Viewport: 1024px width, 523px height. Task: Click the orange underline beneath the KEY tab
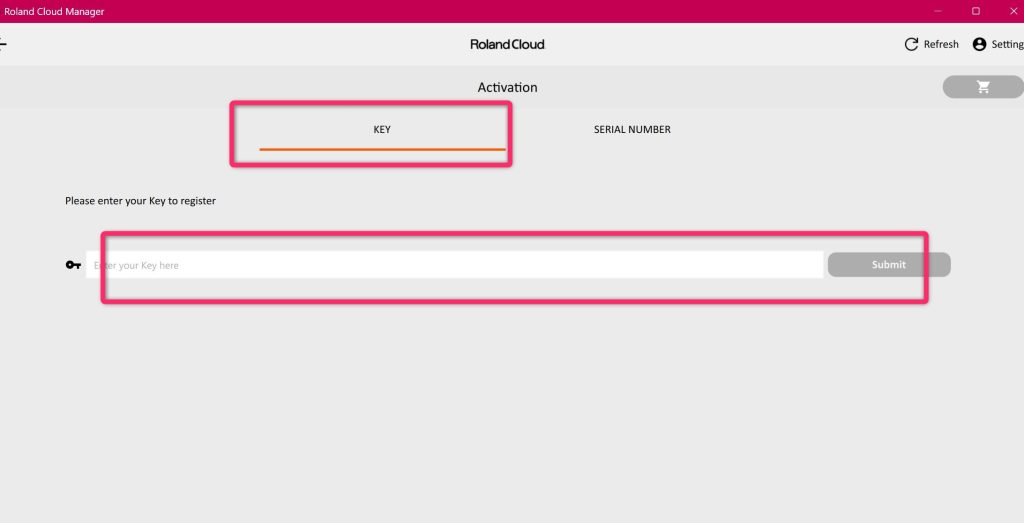pyautogui.click(x=382, y=149)
